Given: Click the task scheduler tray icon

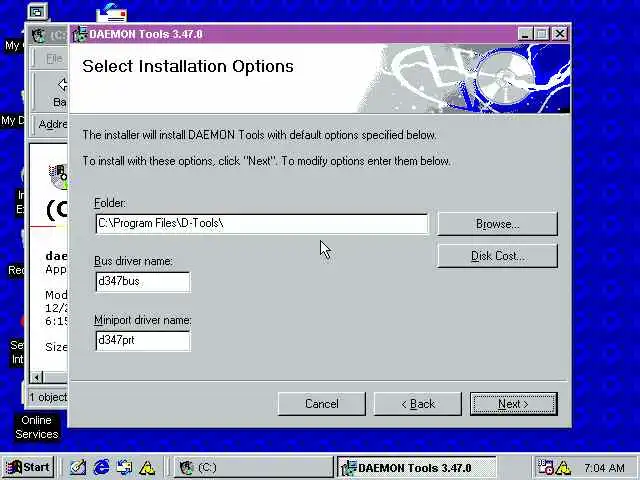Looking at the screenshot, I should (x=546, y=467).
